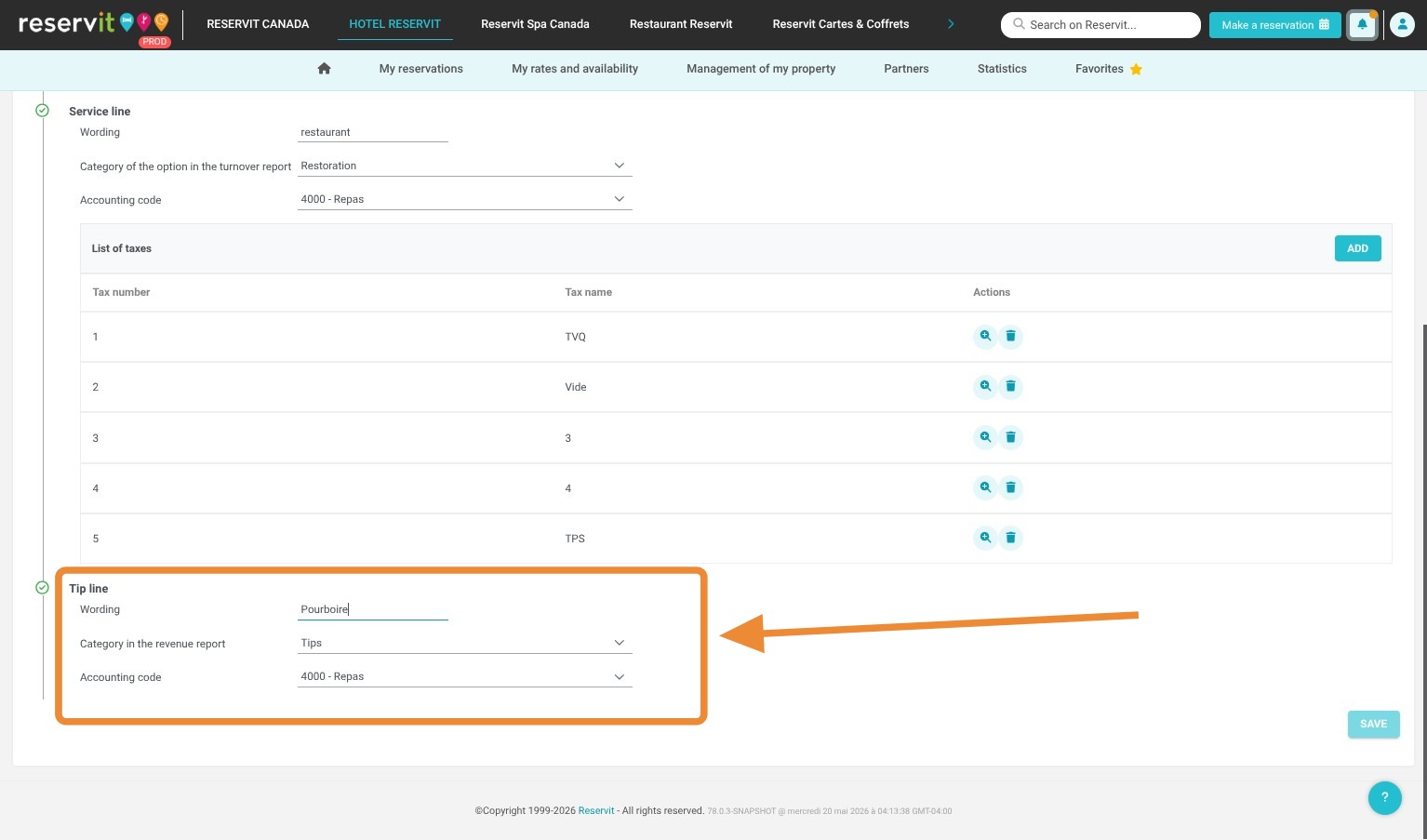1427x840 pixels.
Task: Select the TVQ tax name cell
Action: click(575, 337)
